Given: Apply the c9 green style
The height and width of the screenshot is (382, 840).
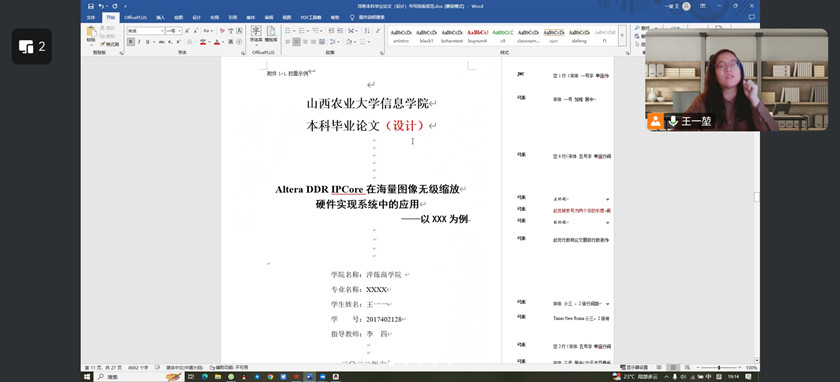Looking at the screenshot, I should click(x=503, y=36).
